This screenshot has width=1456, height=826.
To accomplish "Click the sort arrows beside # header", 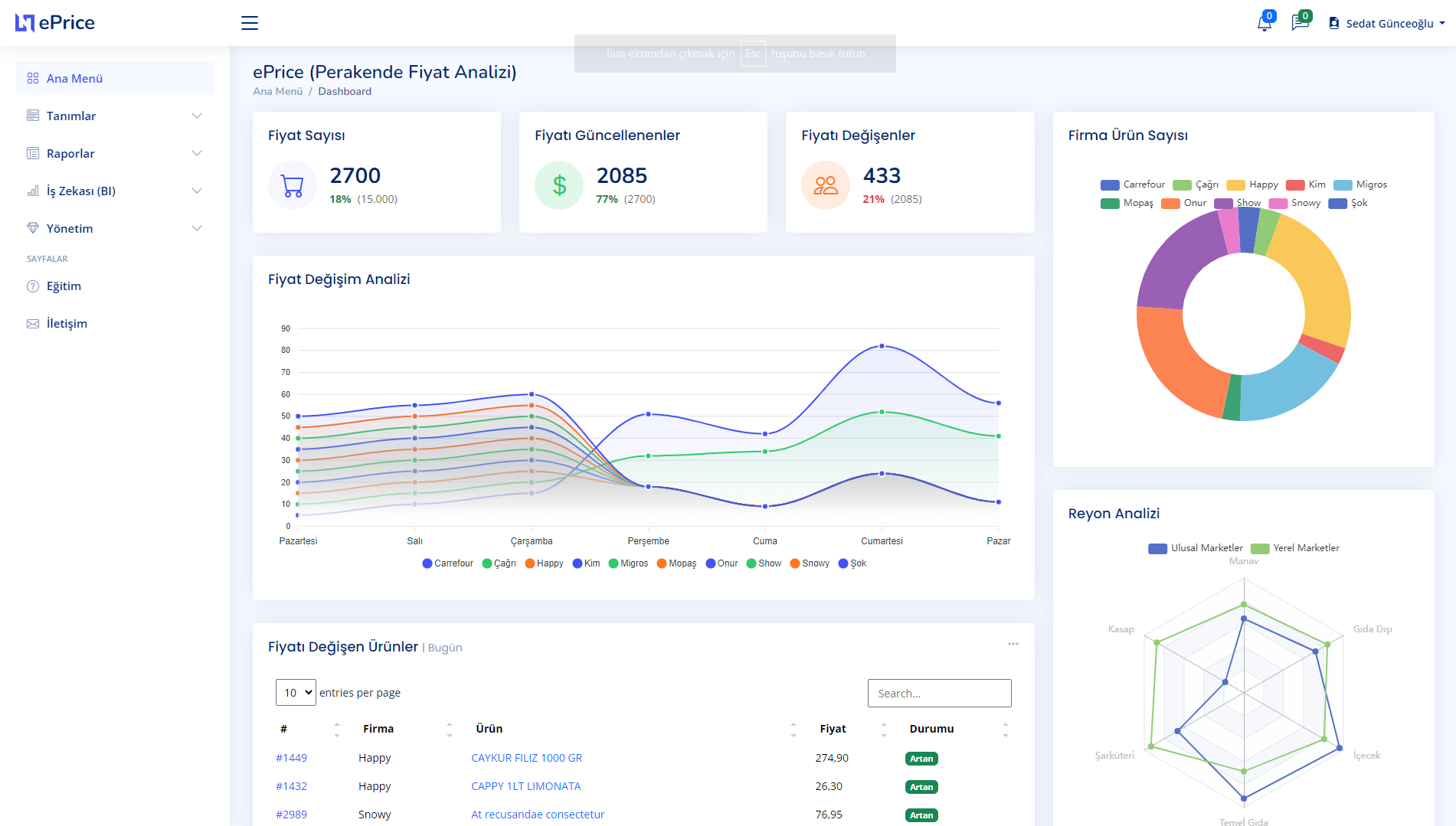I will tap(337, 730).
